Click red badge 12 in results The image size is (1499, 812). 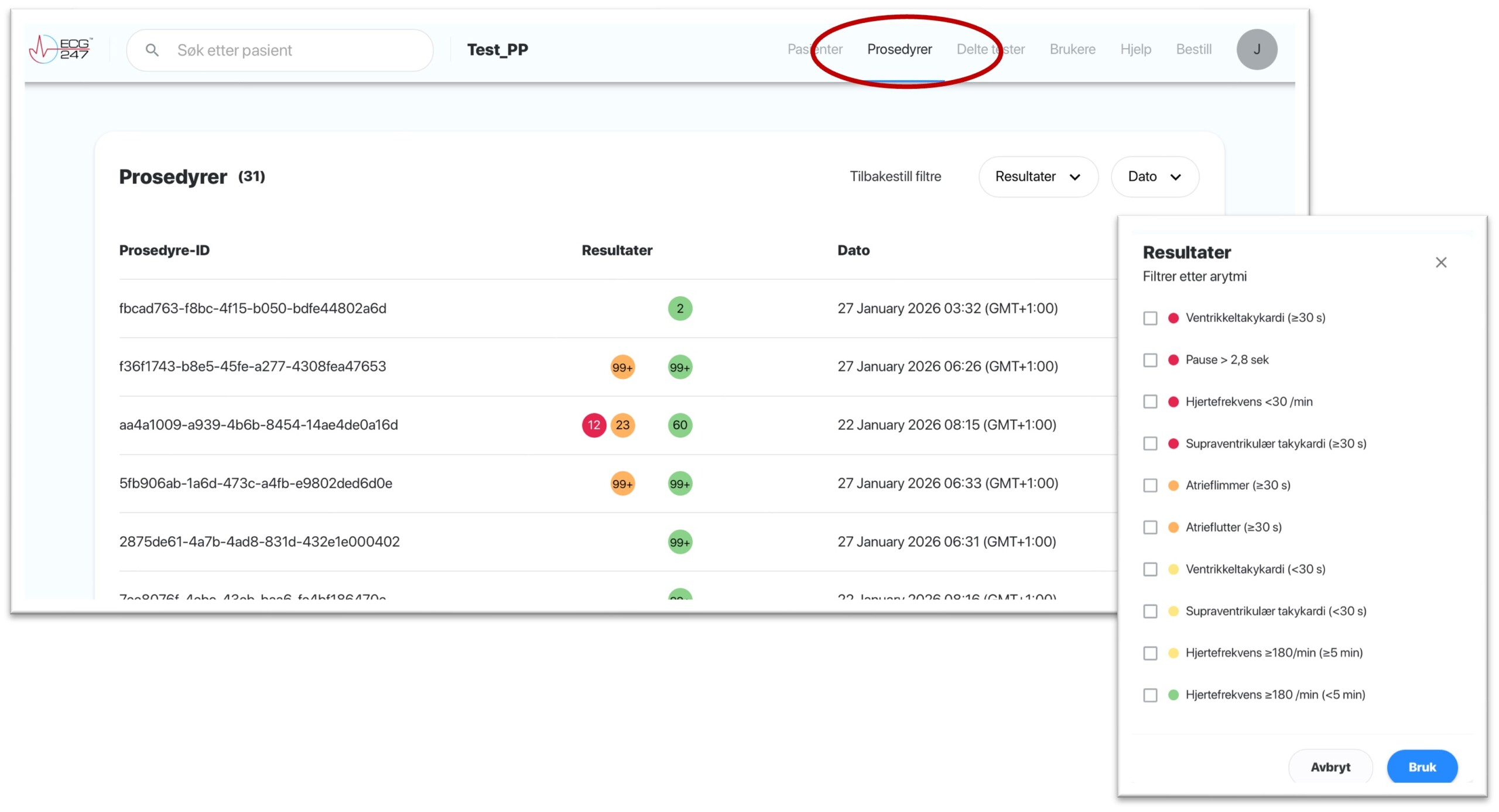pos(594,425)
